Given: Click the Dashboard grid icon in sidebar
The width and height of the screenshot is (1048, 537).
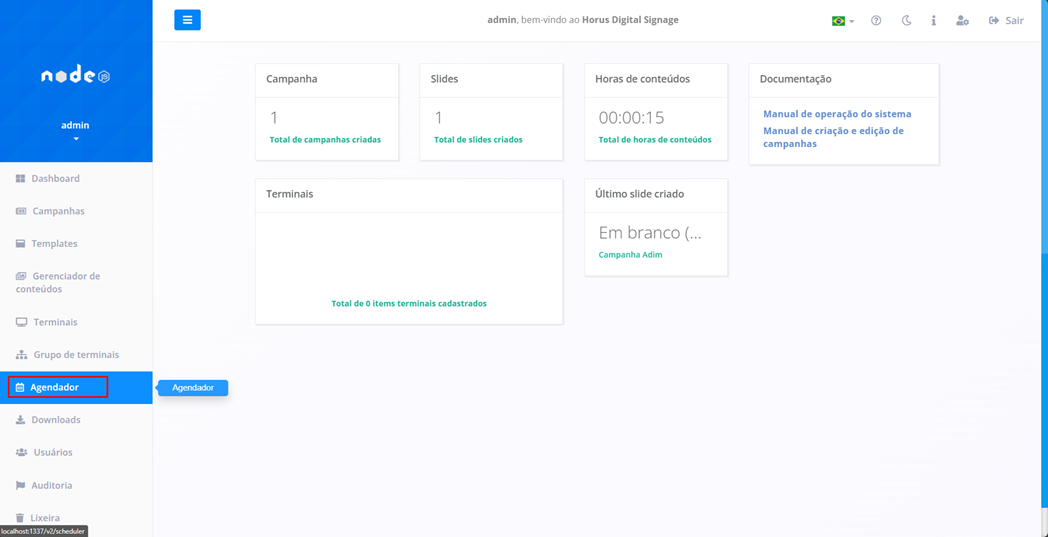Looking at the screenshot, I should (20, 179).
